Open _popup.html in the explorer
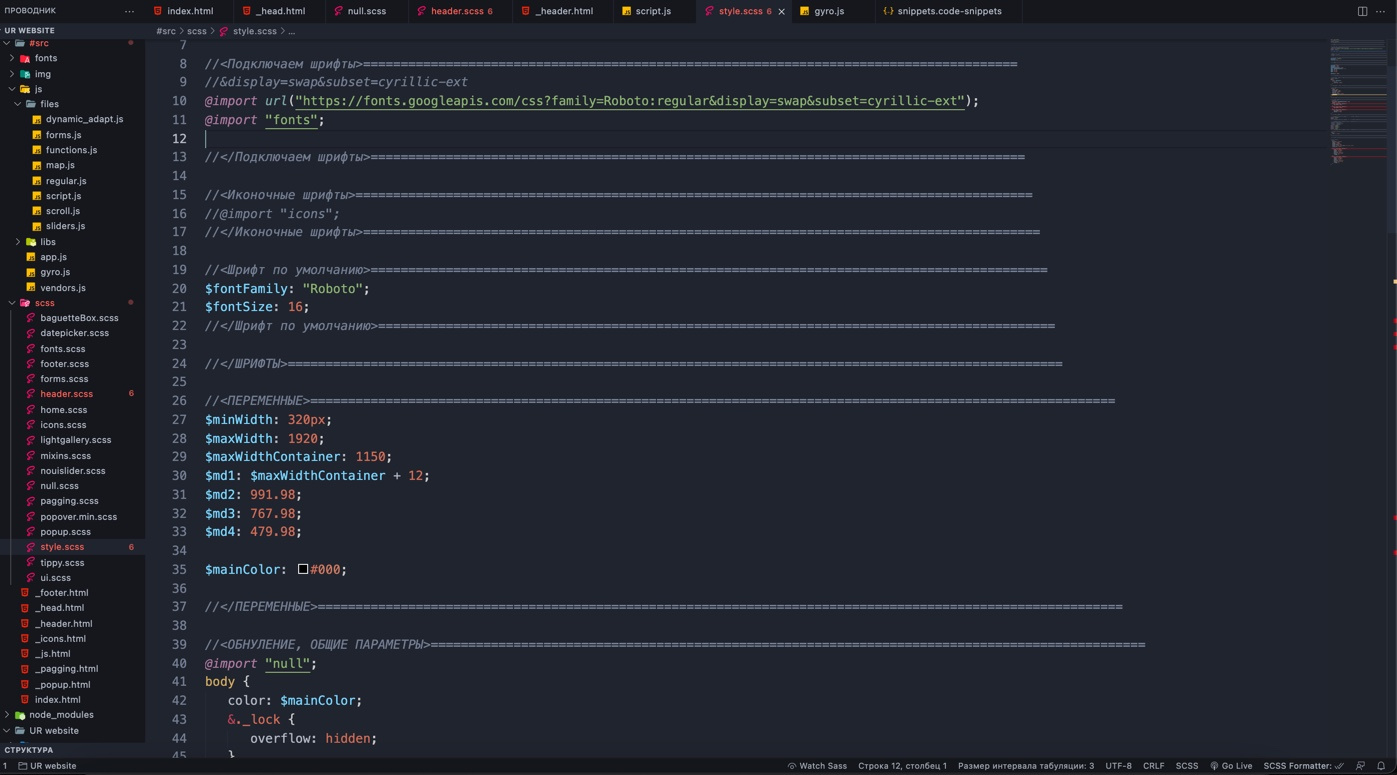Image resolution: width=1397 pixels, height=775 pixels. (62, 685)
